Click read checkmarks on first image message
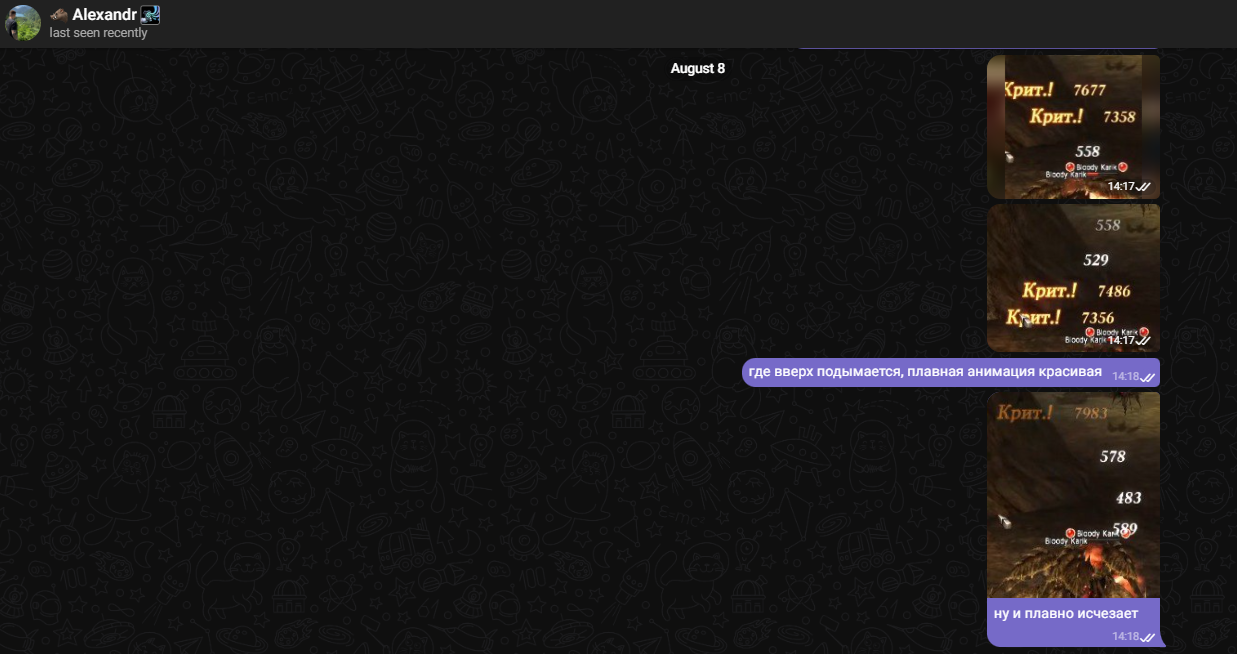The width and height of the screenshot is (1237, 654). (x=1144, y=187)
